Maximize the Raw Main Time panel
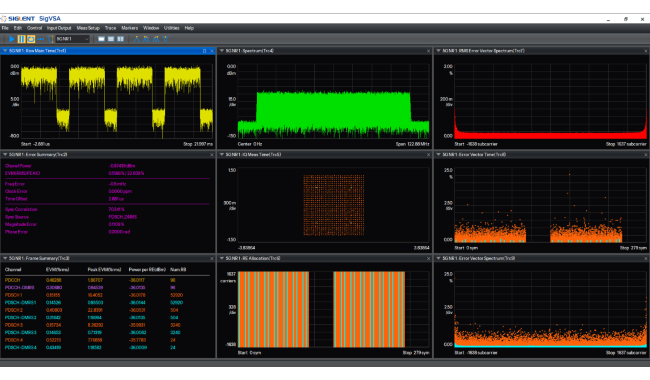Viewport: 650px width, 380px height. [204, 51]
